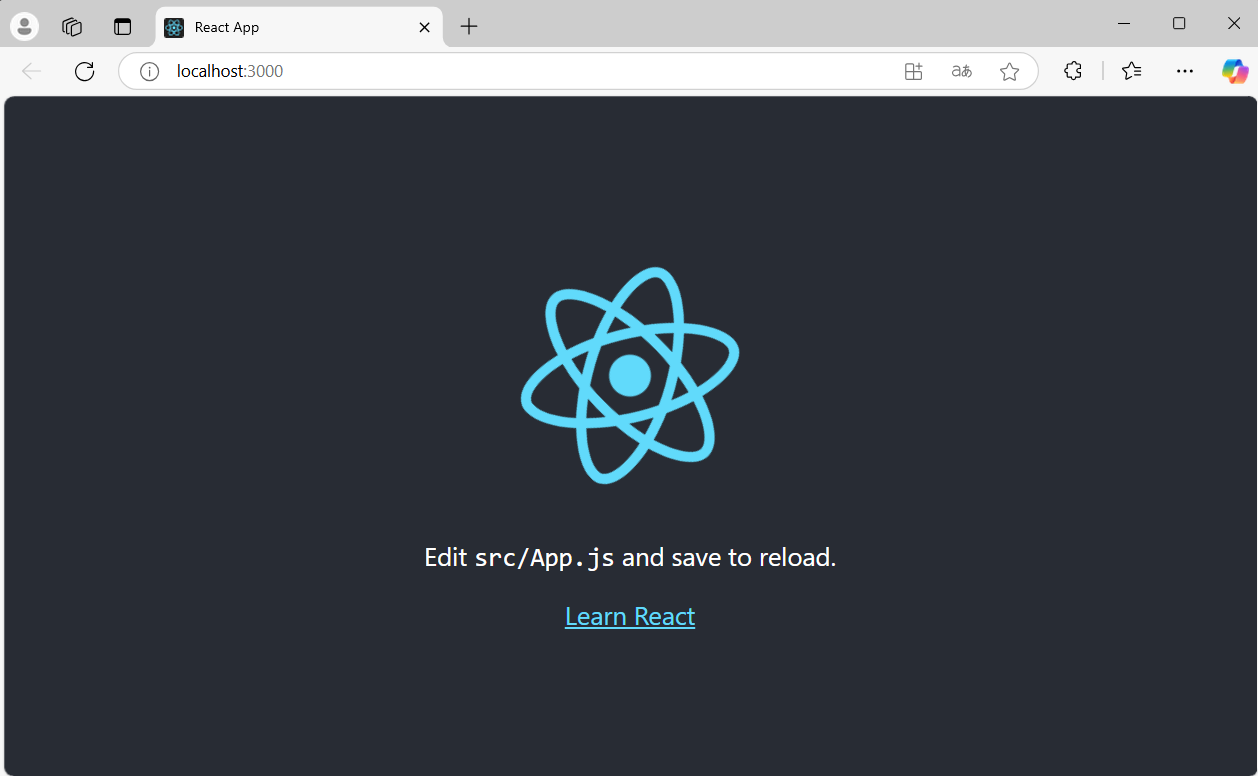Click the spinning React logo
This screenshot has width=1258, height=776.
[x=630, y=375]
